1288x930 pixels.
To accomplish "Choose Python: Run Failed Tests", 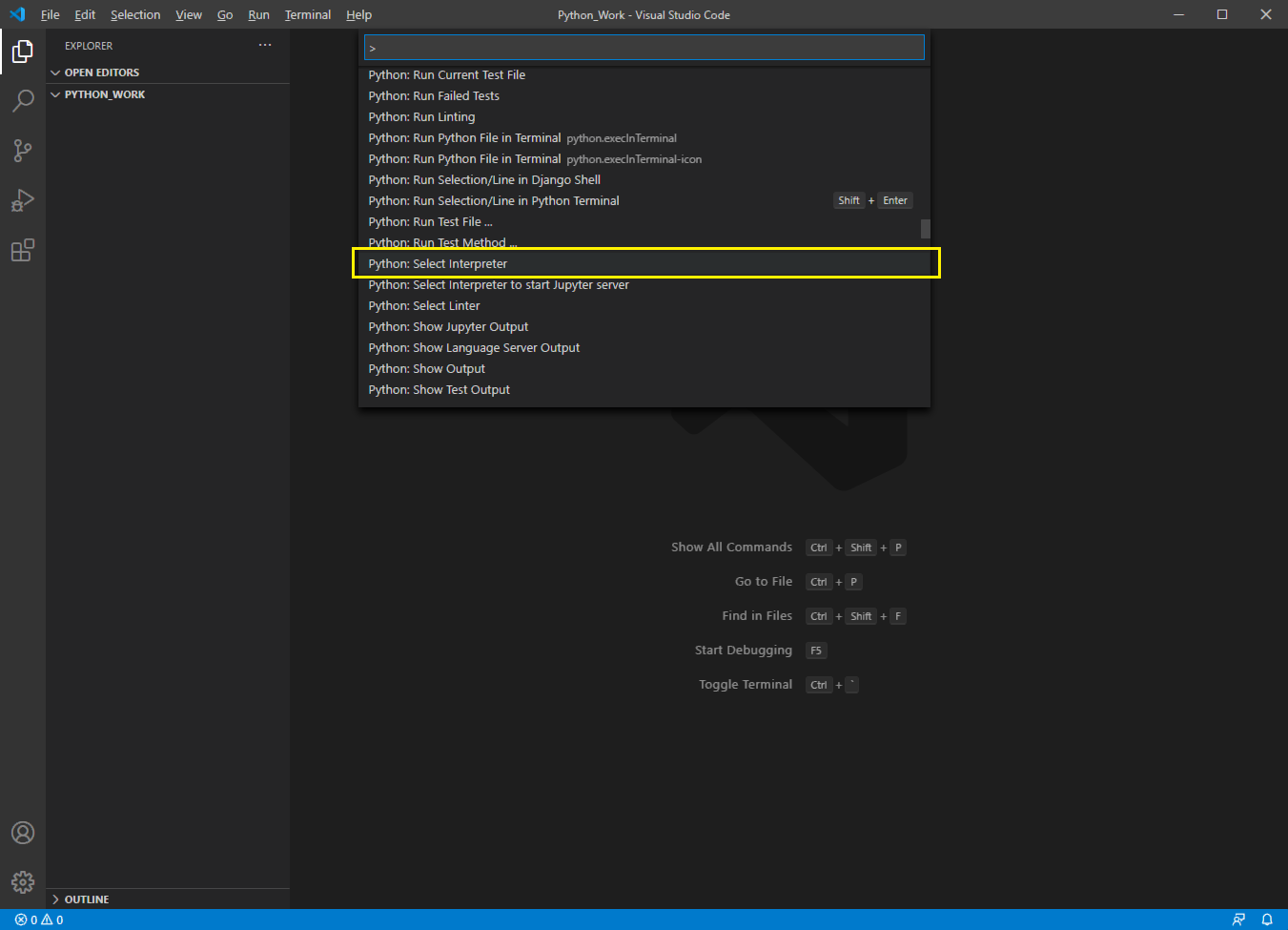I will (x=644, y=95).
